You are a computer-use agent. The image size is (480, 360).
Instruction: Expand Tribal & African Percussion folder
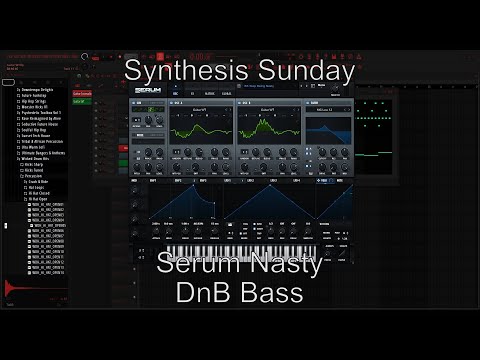(40, 141)
